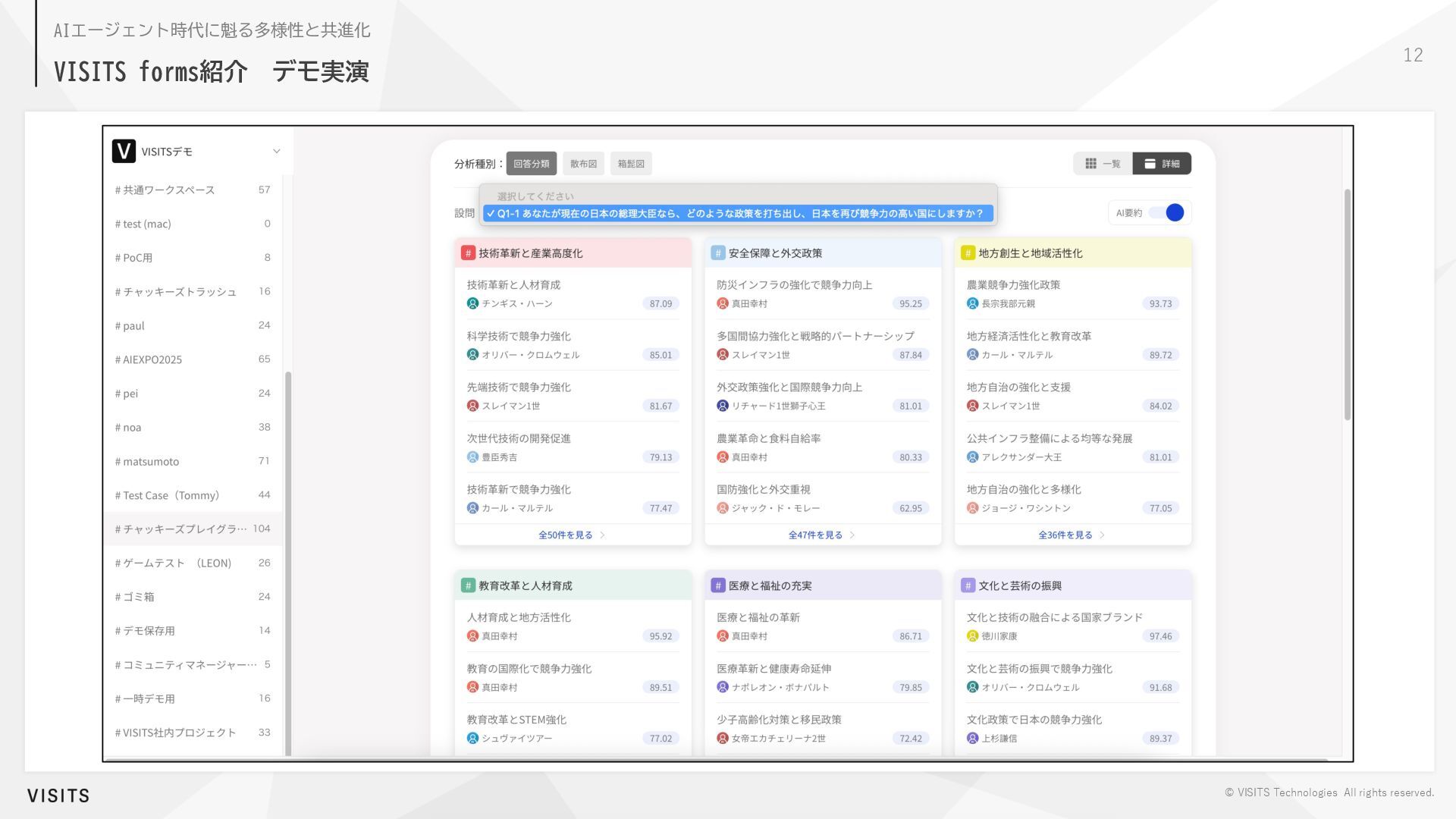
Task: Open 全47件を見る link
Action: tap(815, 535)
